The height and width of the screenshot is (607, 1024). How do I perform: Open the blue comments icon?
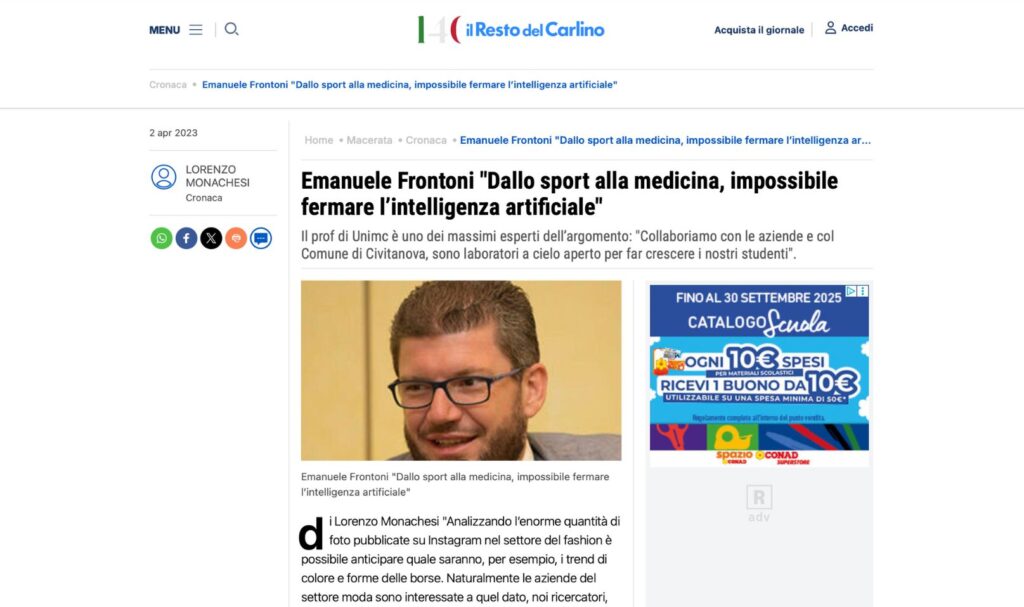pos(261,238)
